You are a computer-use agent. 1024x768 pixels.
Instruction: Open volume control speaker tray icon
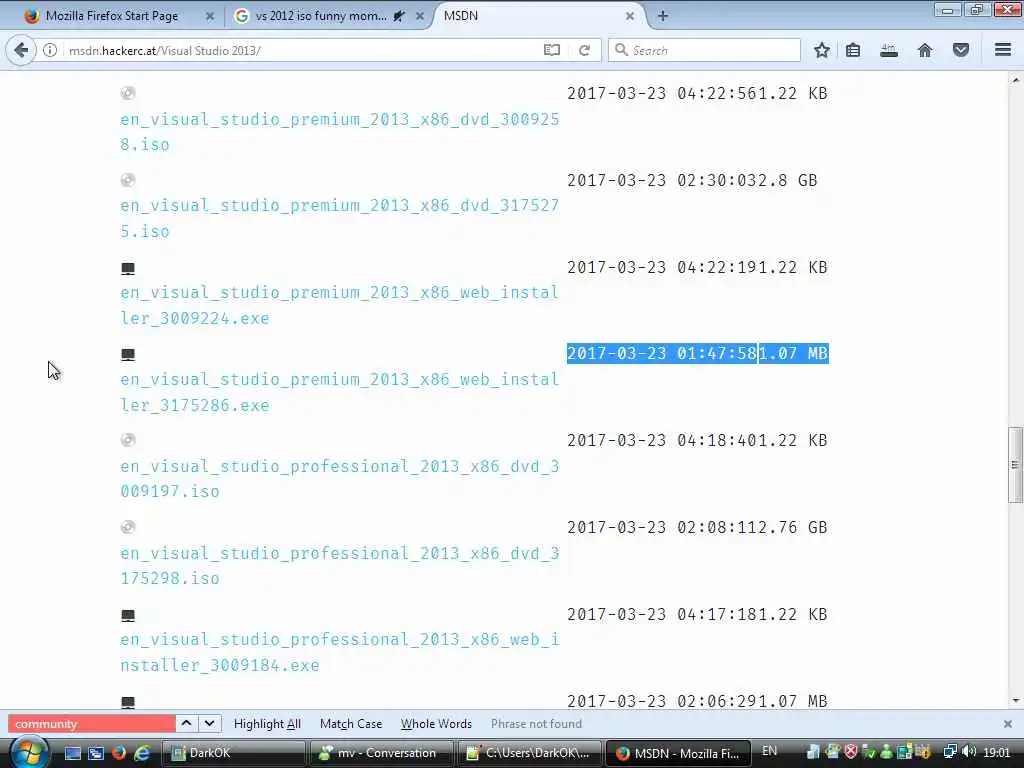tap(969, 752)
